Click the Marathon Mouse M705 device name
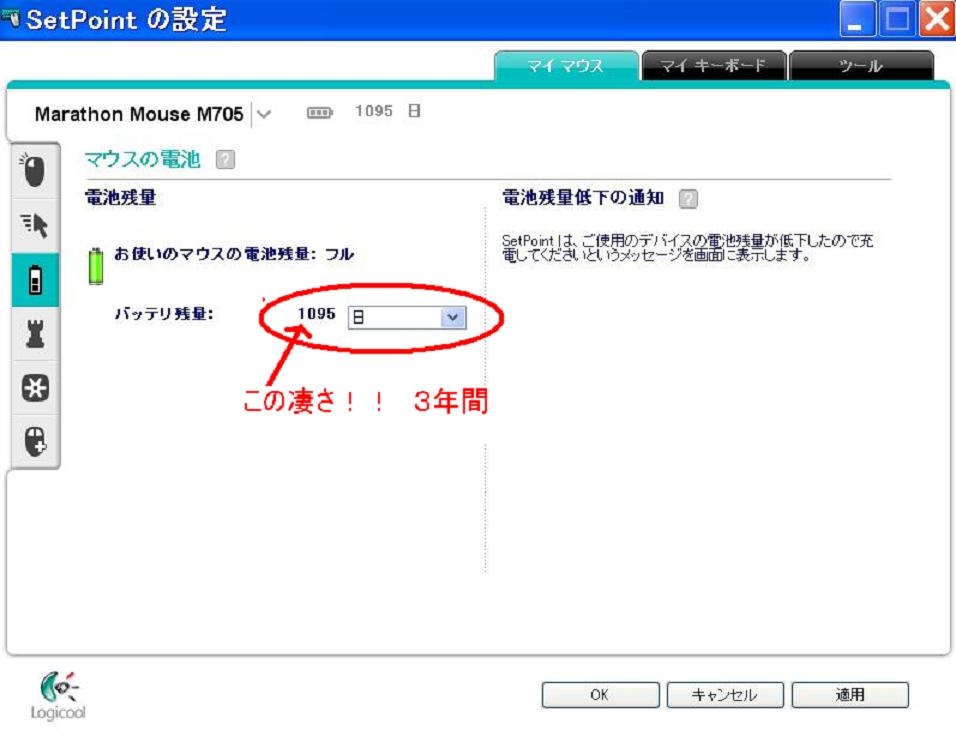 point(139,114)
